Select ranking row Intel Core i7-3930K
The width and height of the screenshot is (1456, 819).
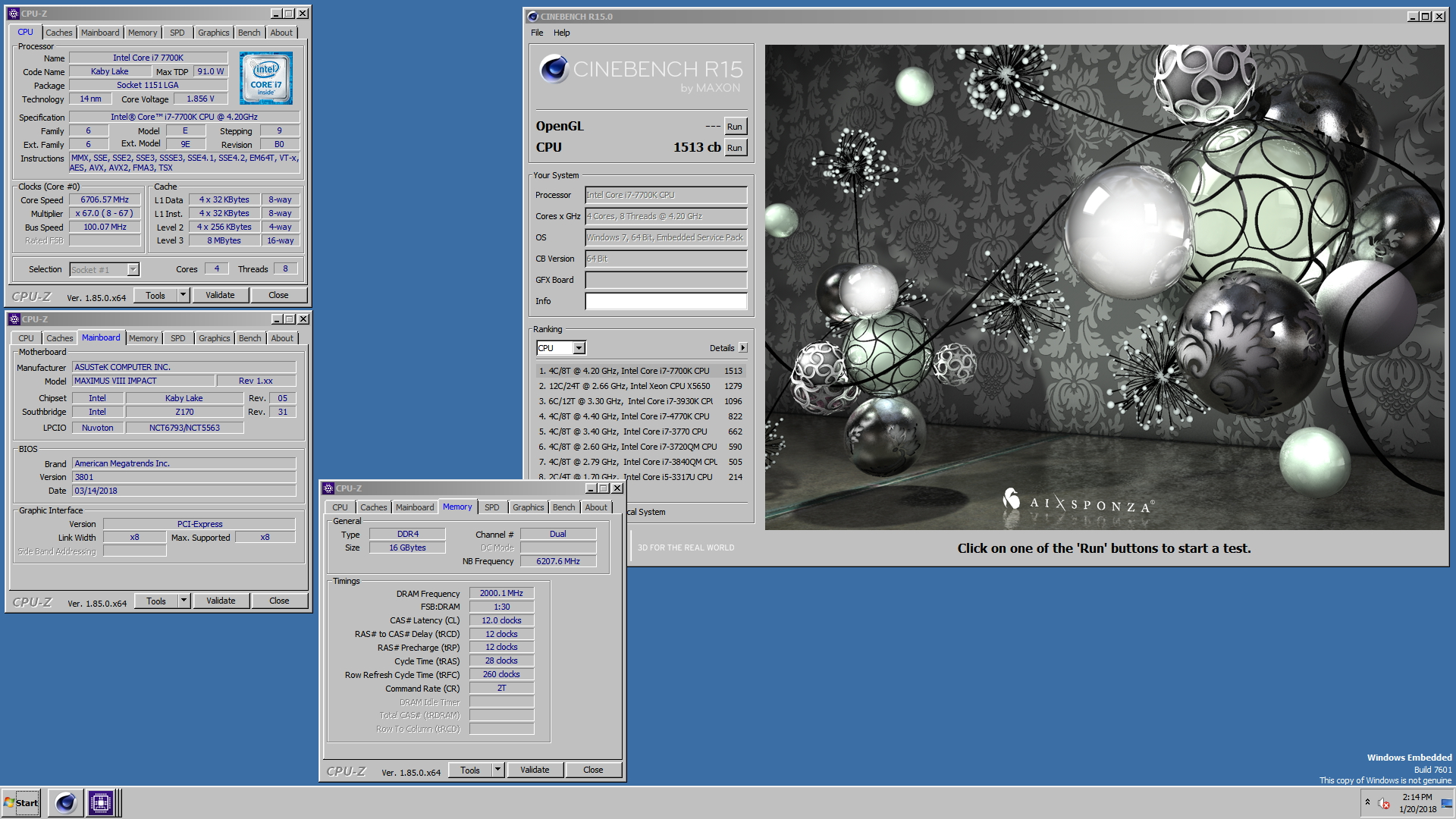(x=641, y=401)
